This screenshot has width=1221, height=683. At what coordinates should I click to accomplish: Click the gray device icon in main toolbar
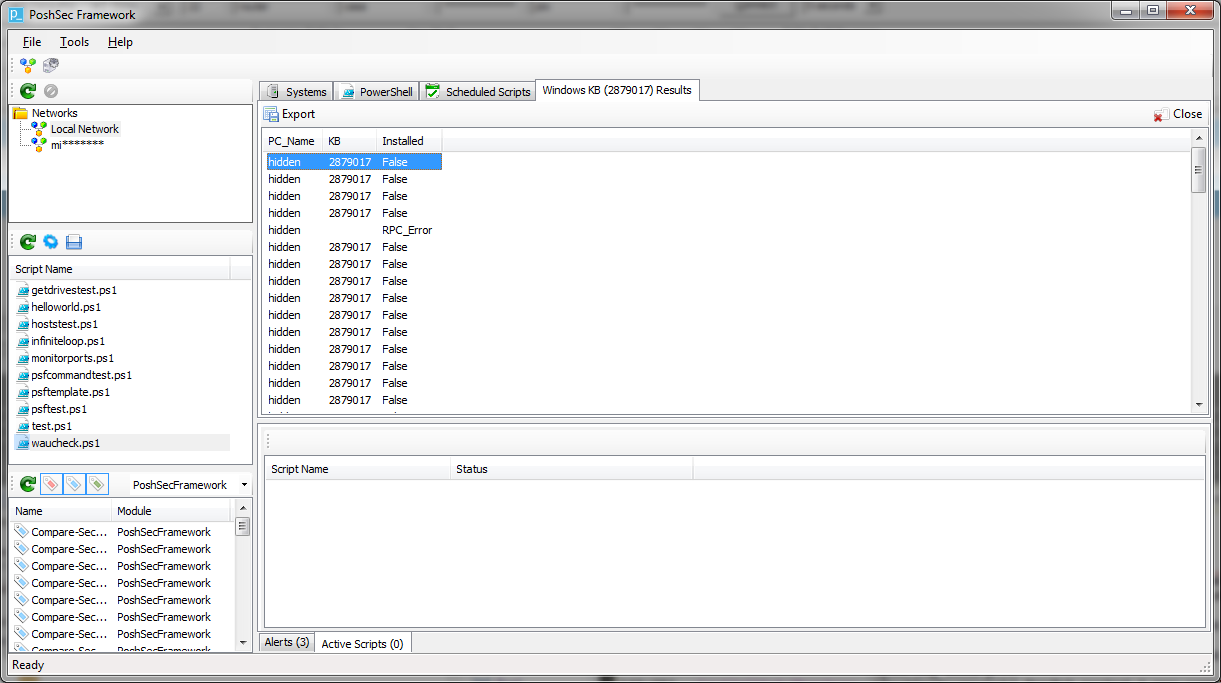coord(51,65)
